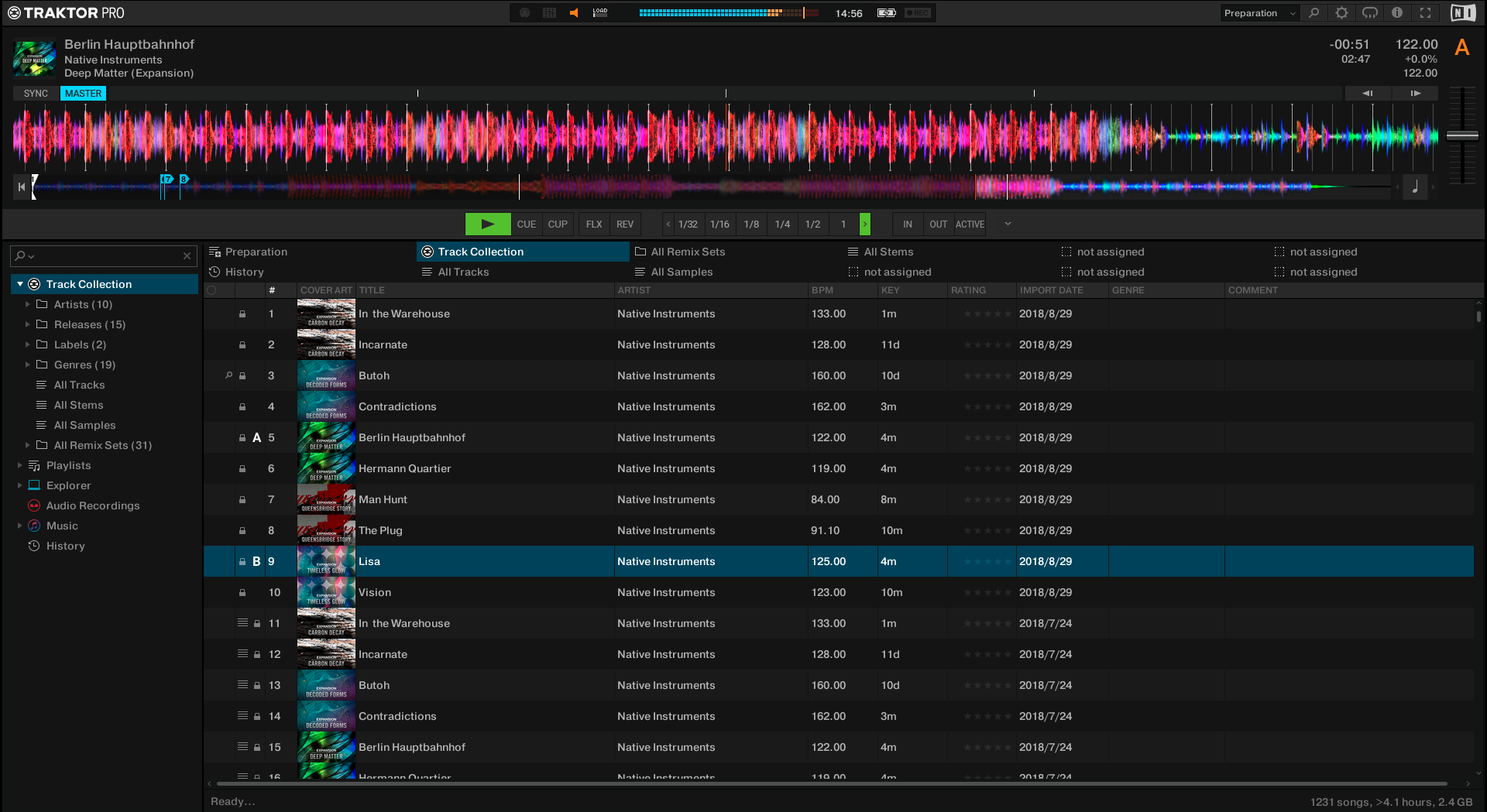Set loop IN point
Screen dimensions: 1487x812
coord(908,224)
